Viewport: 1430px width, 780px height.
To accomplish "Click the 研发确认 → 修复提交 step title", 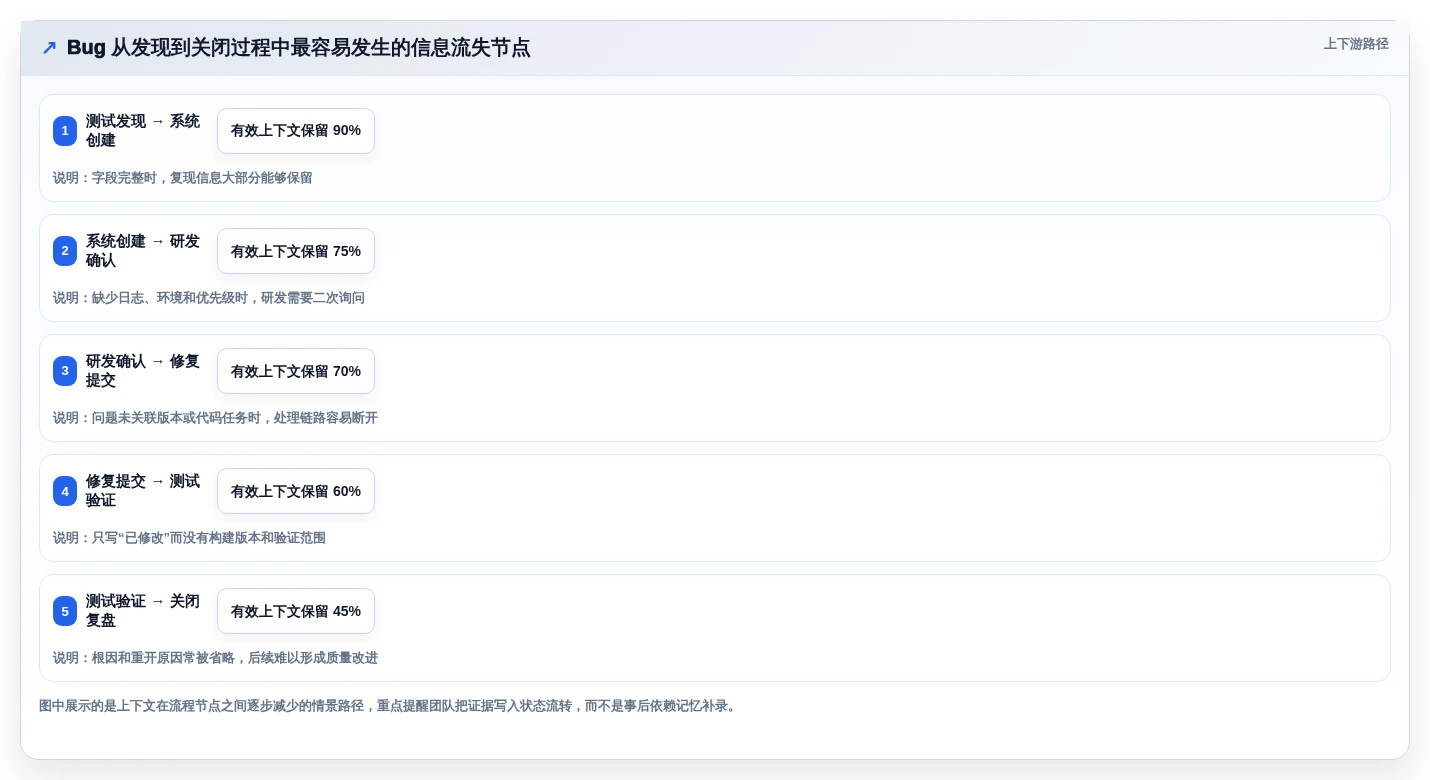I will pyautogui.click(x=143, y=371).
